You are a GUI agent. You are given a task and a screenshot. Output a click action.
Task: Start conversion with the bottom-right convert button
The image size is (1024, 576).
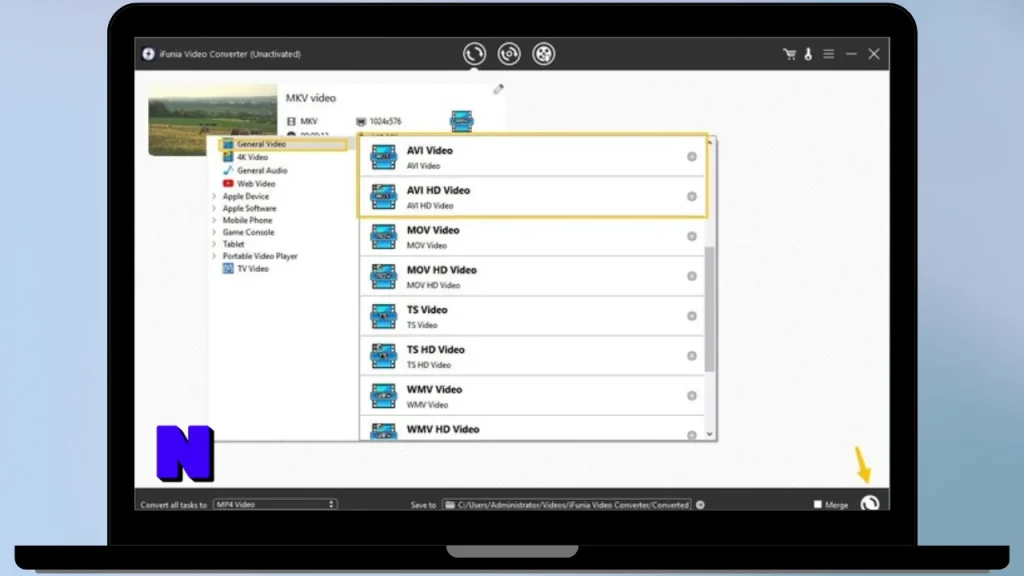(x=870, y=503)
